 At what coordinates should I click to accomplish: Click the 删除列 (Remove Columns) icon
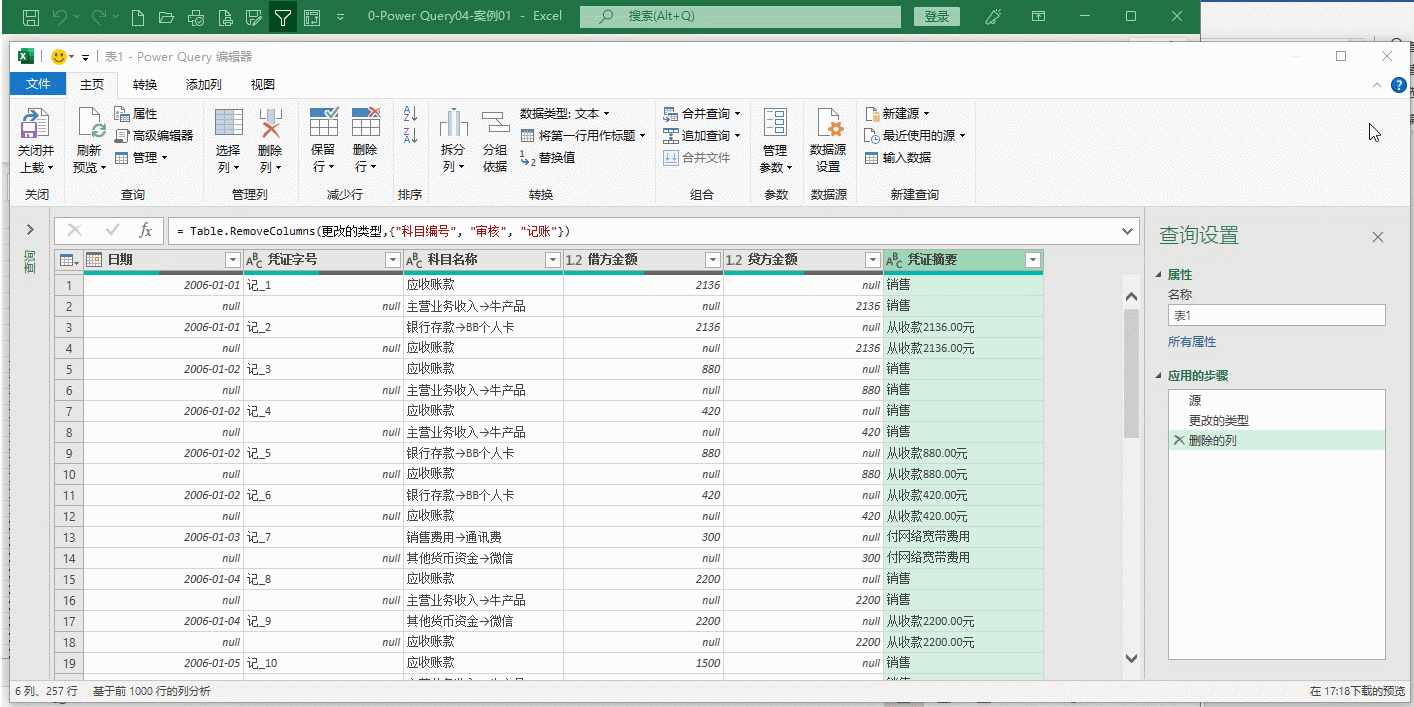(270, 123)
